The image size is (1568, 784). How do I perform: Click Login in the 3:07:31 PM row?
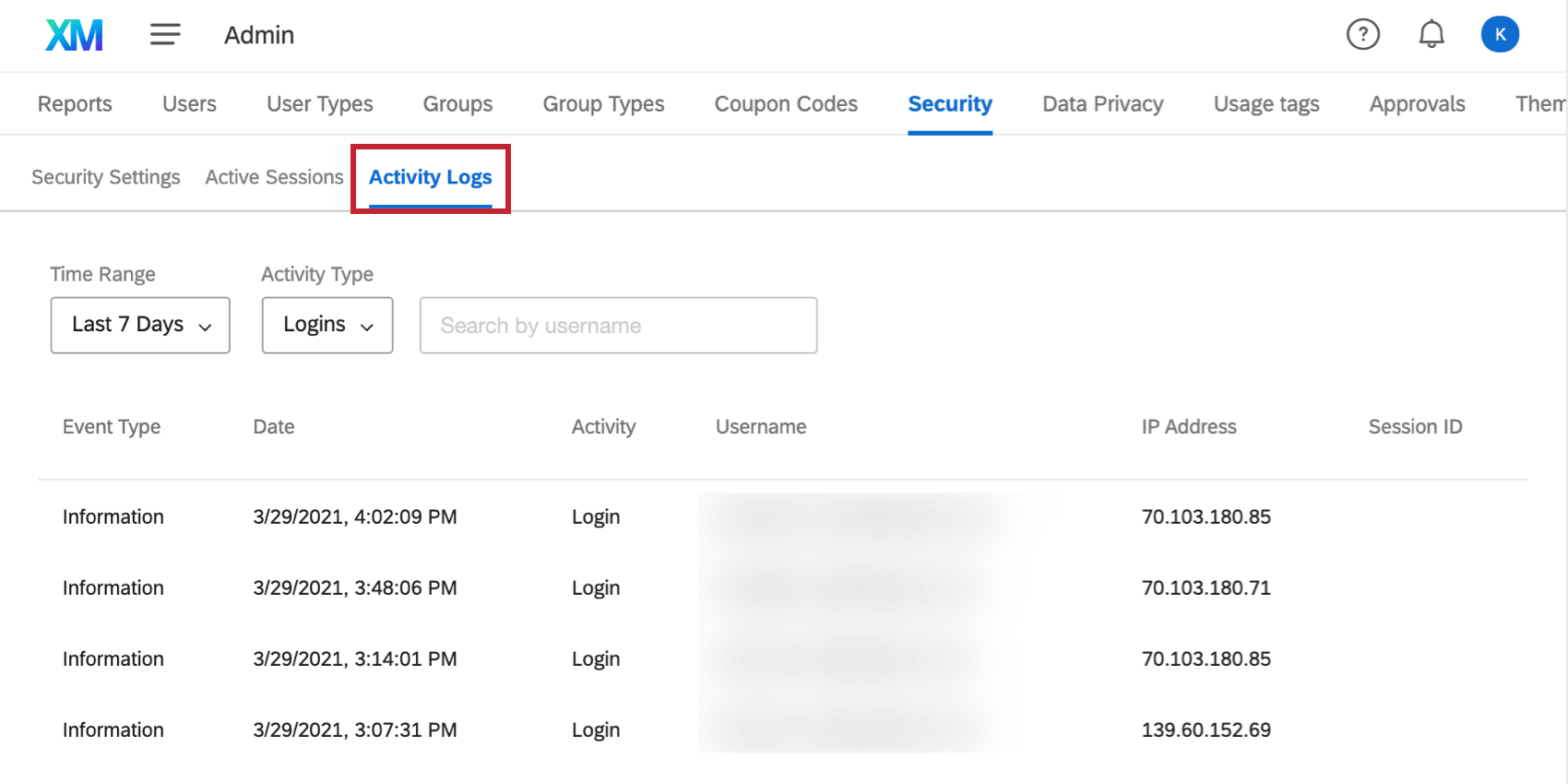596,731
